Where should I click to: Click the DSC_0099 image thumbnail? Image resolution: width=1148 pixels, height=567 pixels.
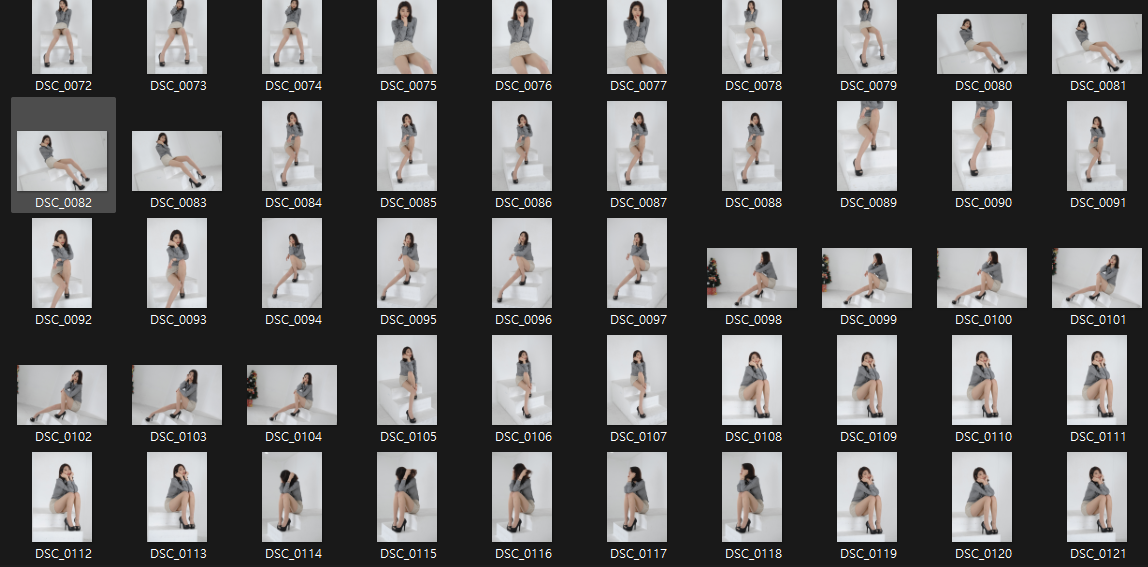pyautogui.click(x=867, y=278)
